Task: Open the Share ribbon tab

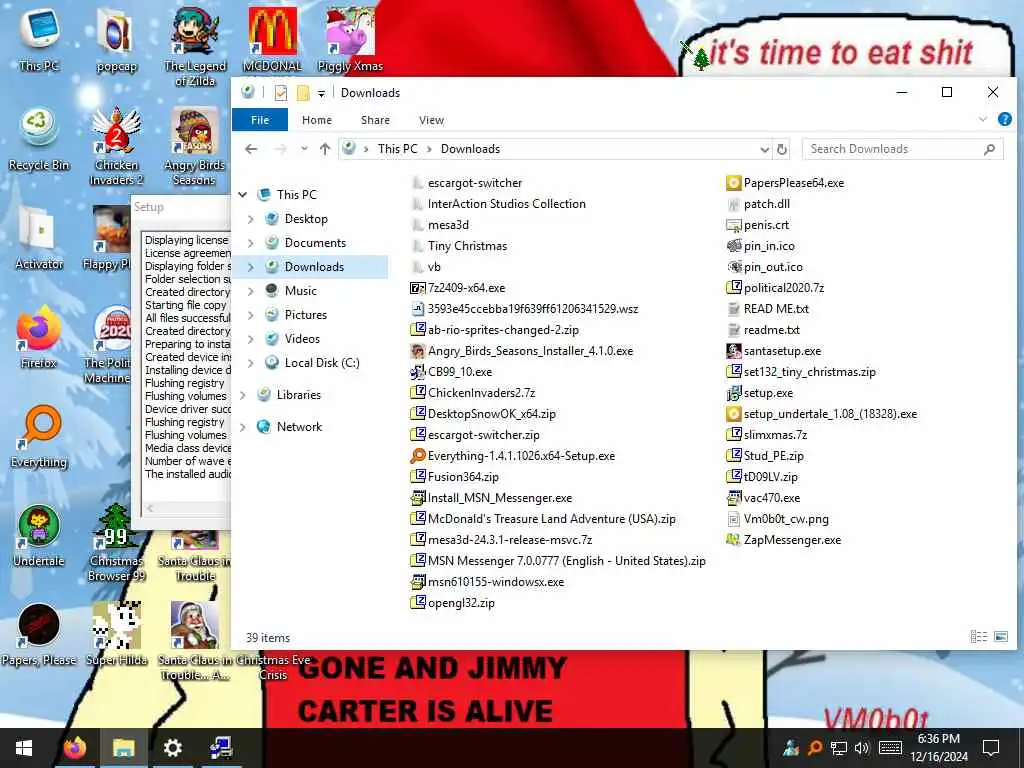Action: click(376, 120)
